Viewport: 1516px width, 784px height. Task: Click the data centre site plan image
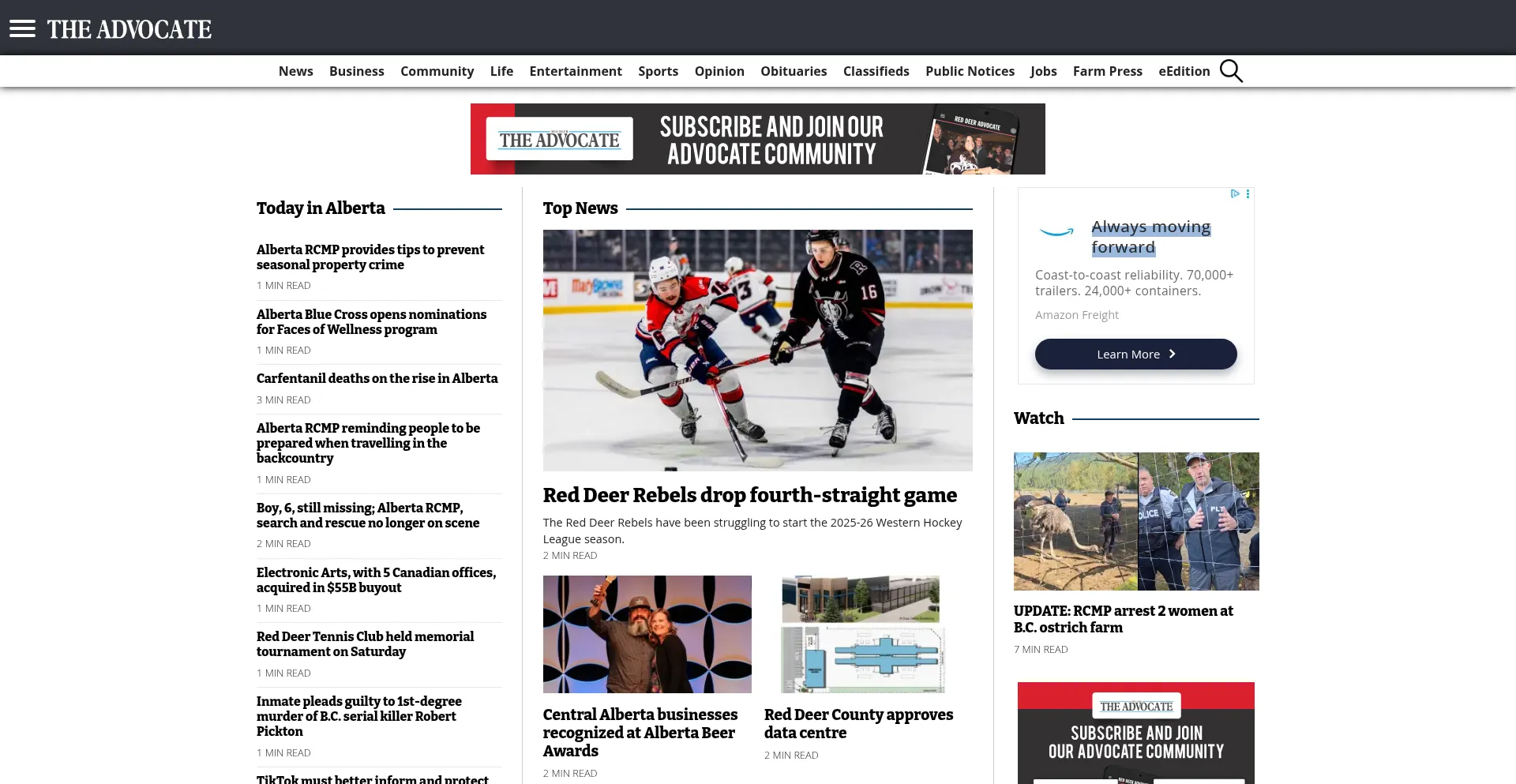click(x=862, y=634)
